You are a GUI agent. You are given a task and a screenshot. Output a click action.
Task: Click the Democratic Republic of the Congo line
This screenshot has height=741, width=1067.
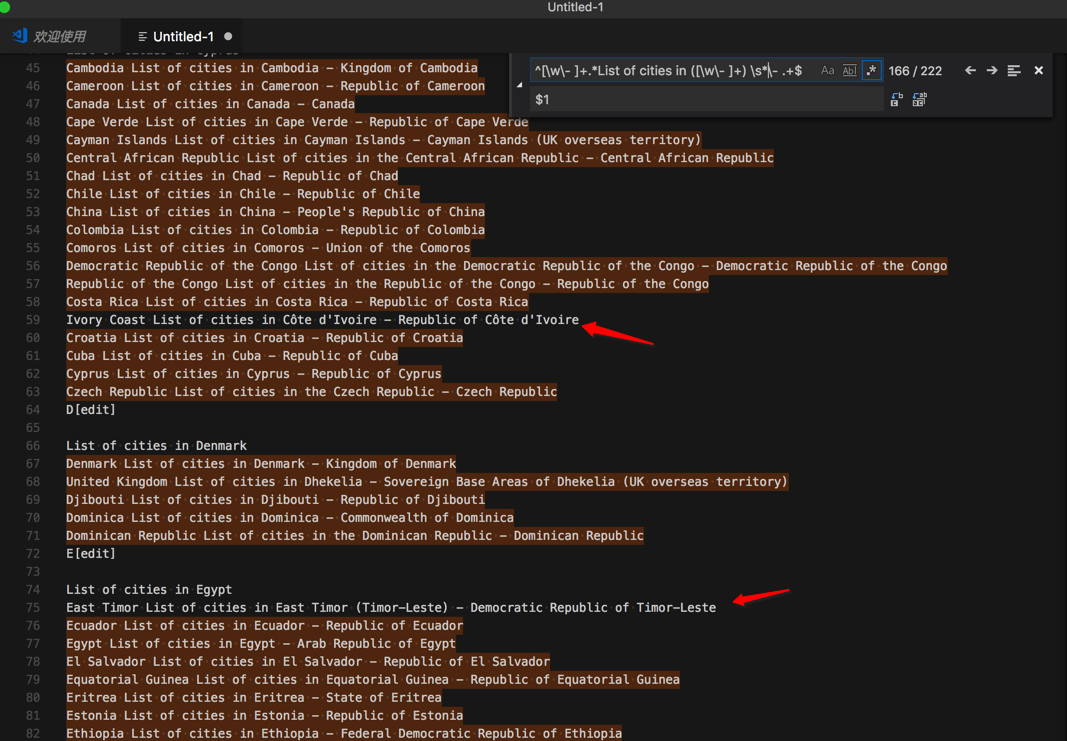(x=507, y=266)
